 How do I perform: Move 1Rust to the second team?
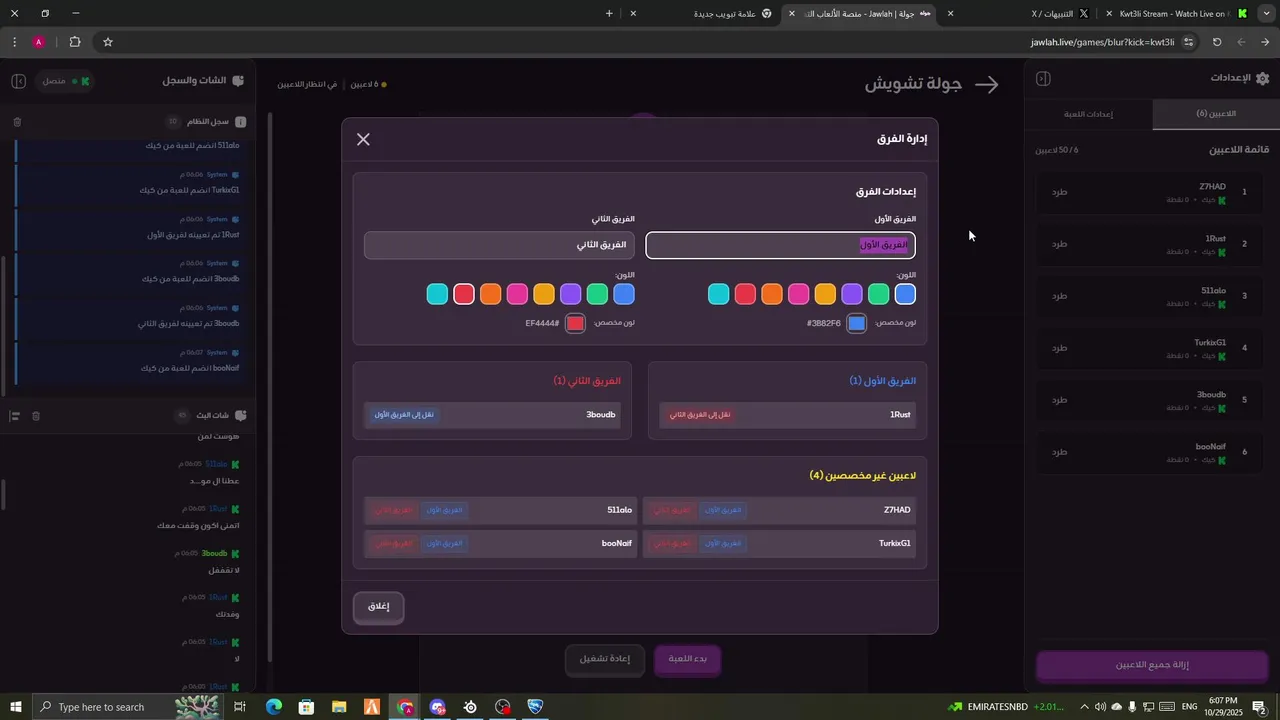pos(700,415)
